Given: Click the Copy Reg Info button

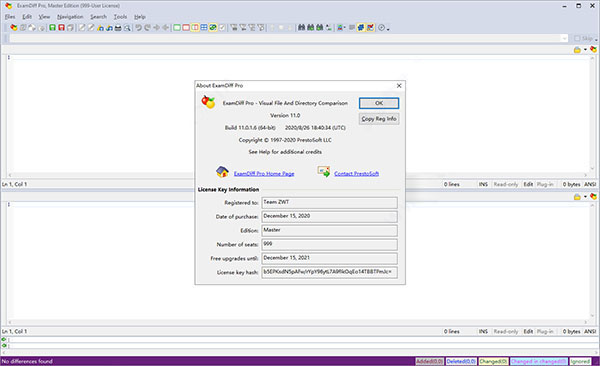Looking at the screenshot, I should (379, 119).
